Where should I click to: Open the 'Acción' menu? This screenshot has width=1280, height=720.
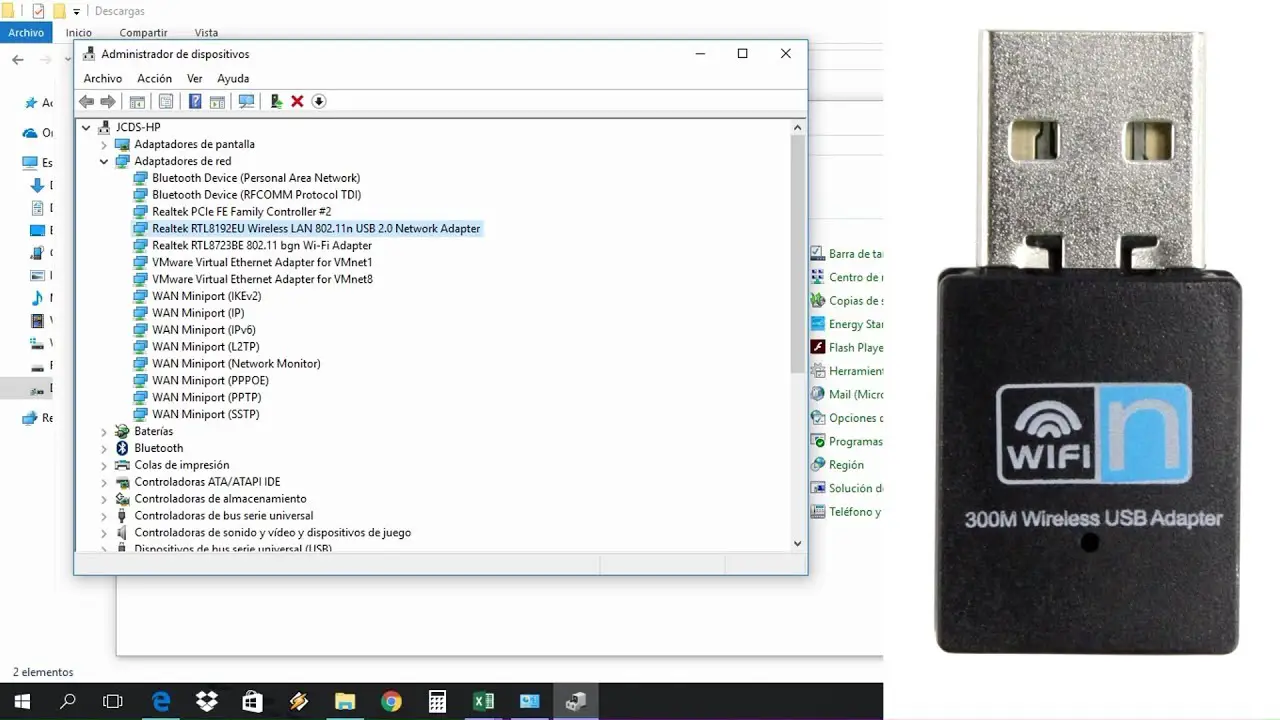click(x=154, y=78)
